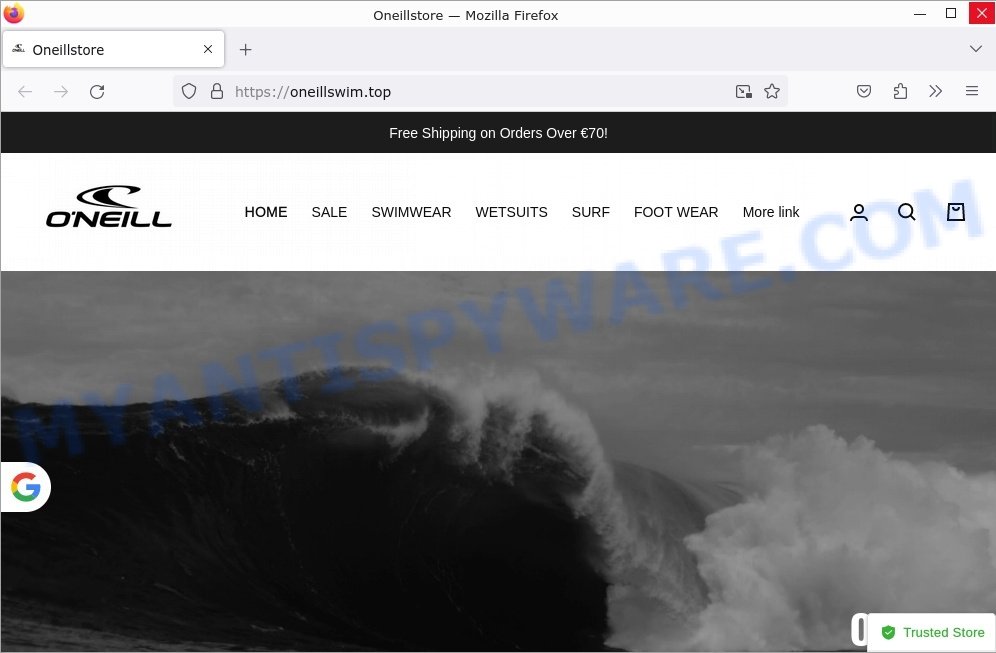Open the HOME nav item
This screenshot has width=996, height=653.
click(x=266, y=212)
